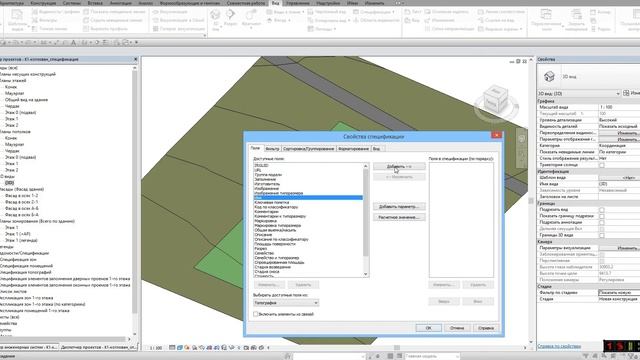The width and height of the screenshot is (640, 360).
Task: Select Описание in the available fields list
Action: [x=263, y=235]
